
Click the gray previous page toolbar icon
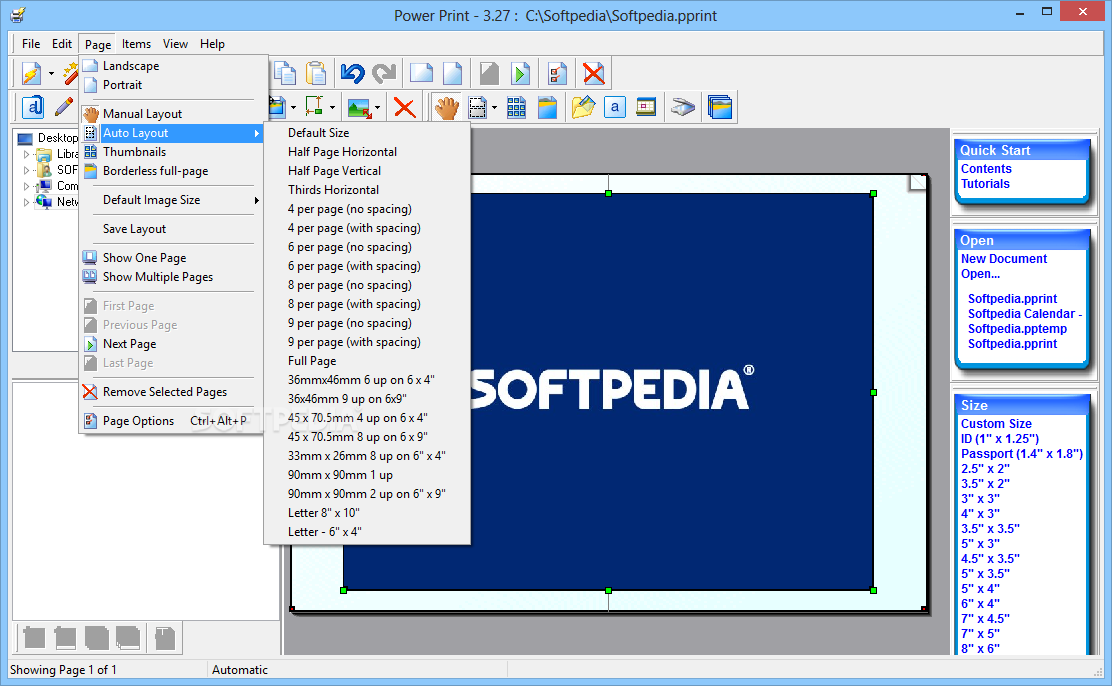point(489,73)
